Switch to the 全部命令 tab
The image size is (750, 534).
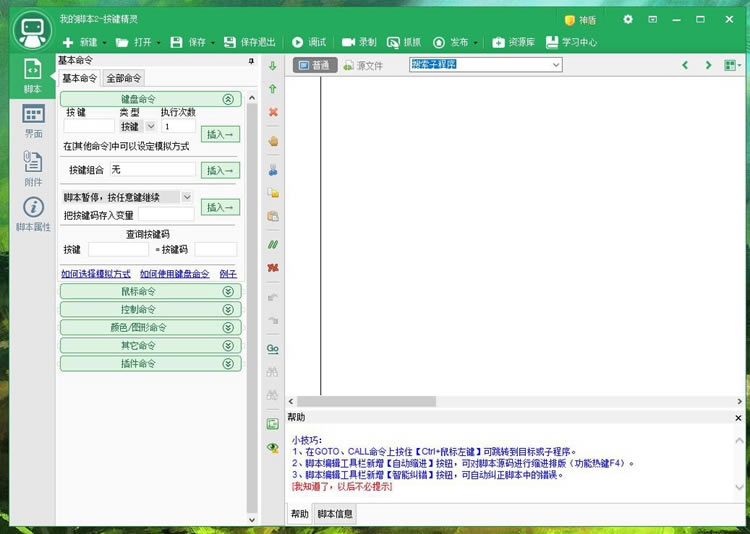click(x=124, y=78)
